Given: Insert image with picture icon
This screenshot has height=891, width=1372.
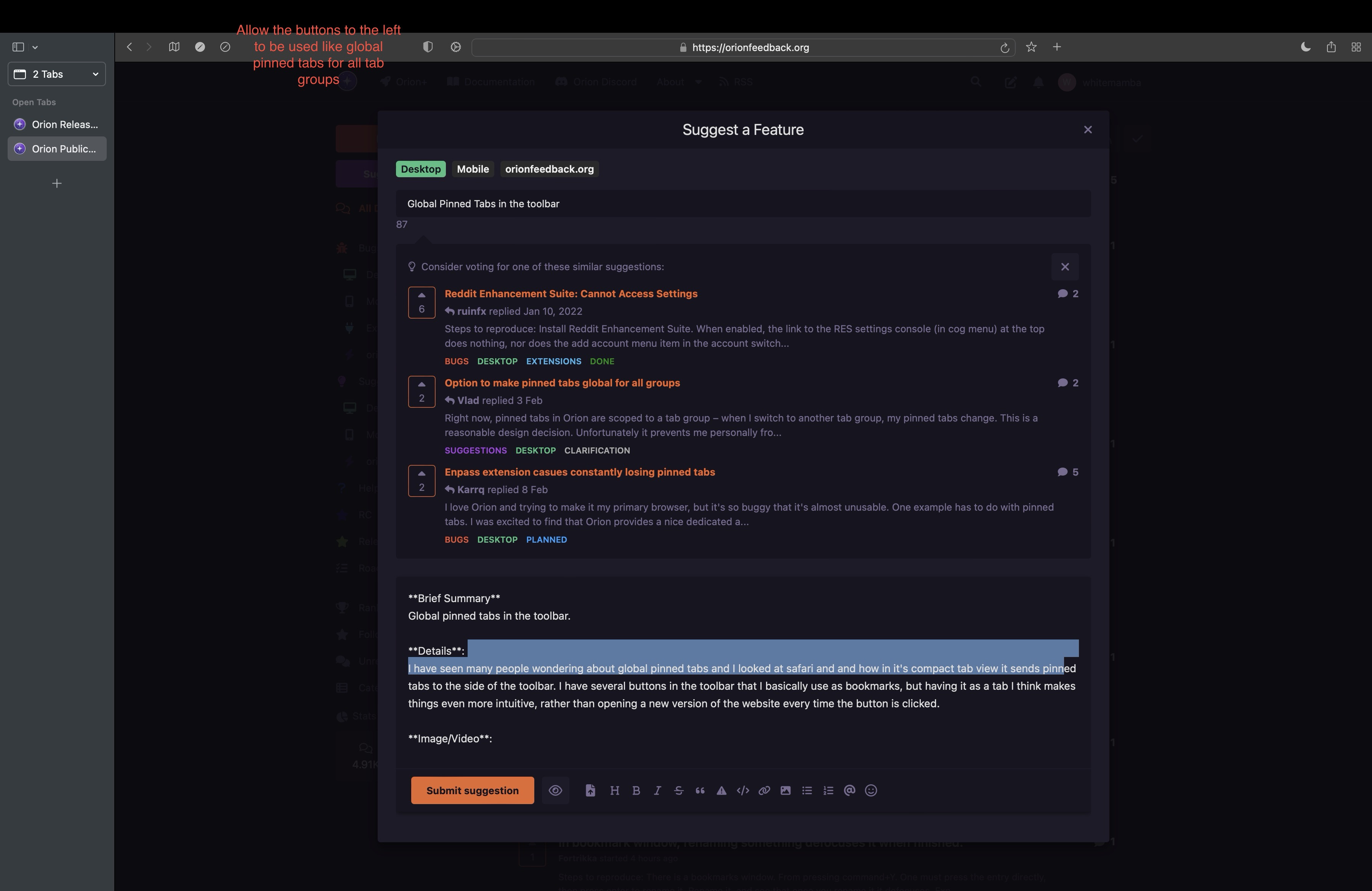Looking at the screenshot, I should coord(786,791).
